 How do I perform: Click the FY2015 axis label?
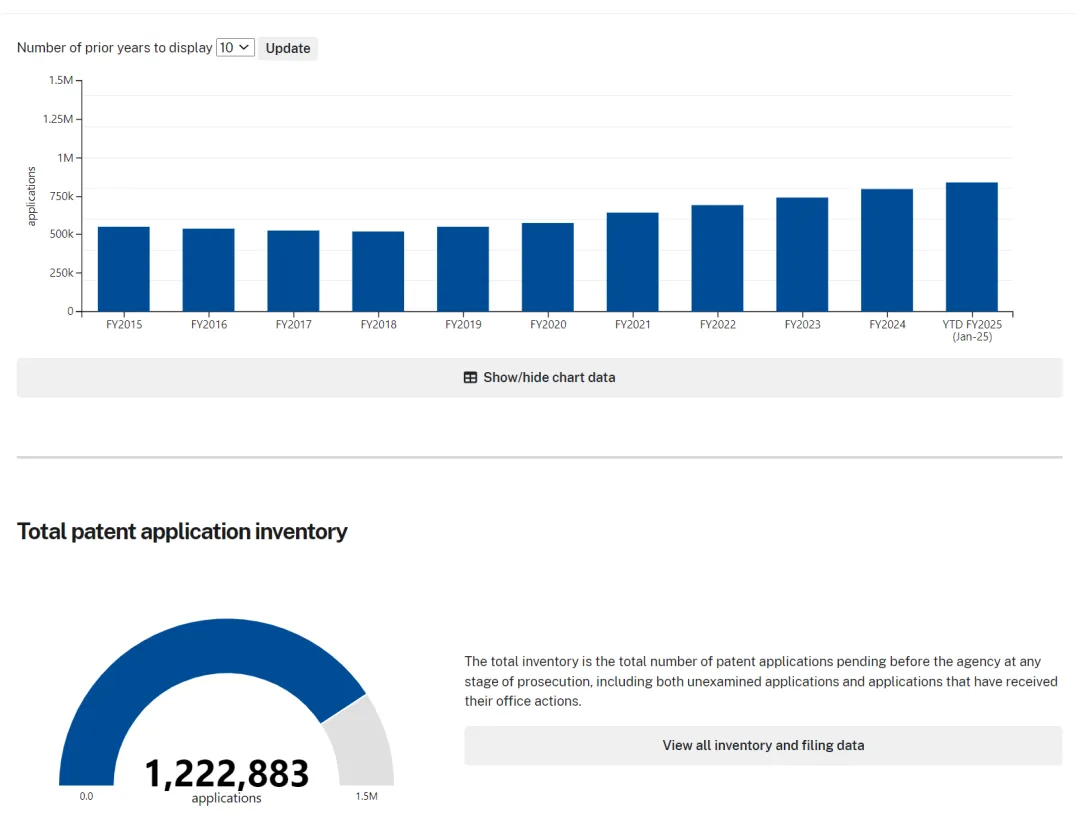tap(124, 324)
